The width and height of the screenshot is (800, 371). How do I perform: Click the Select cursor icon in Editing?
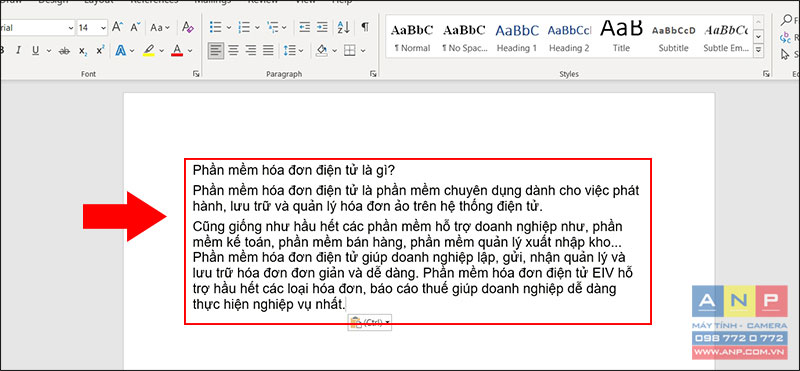pyautogui.click(x=785, y=54)
